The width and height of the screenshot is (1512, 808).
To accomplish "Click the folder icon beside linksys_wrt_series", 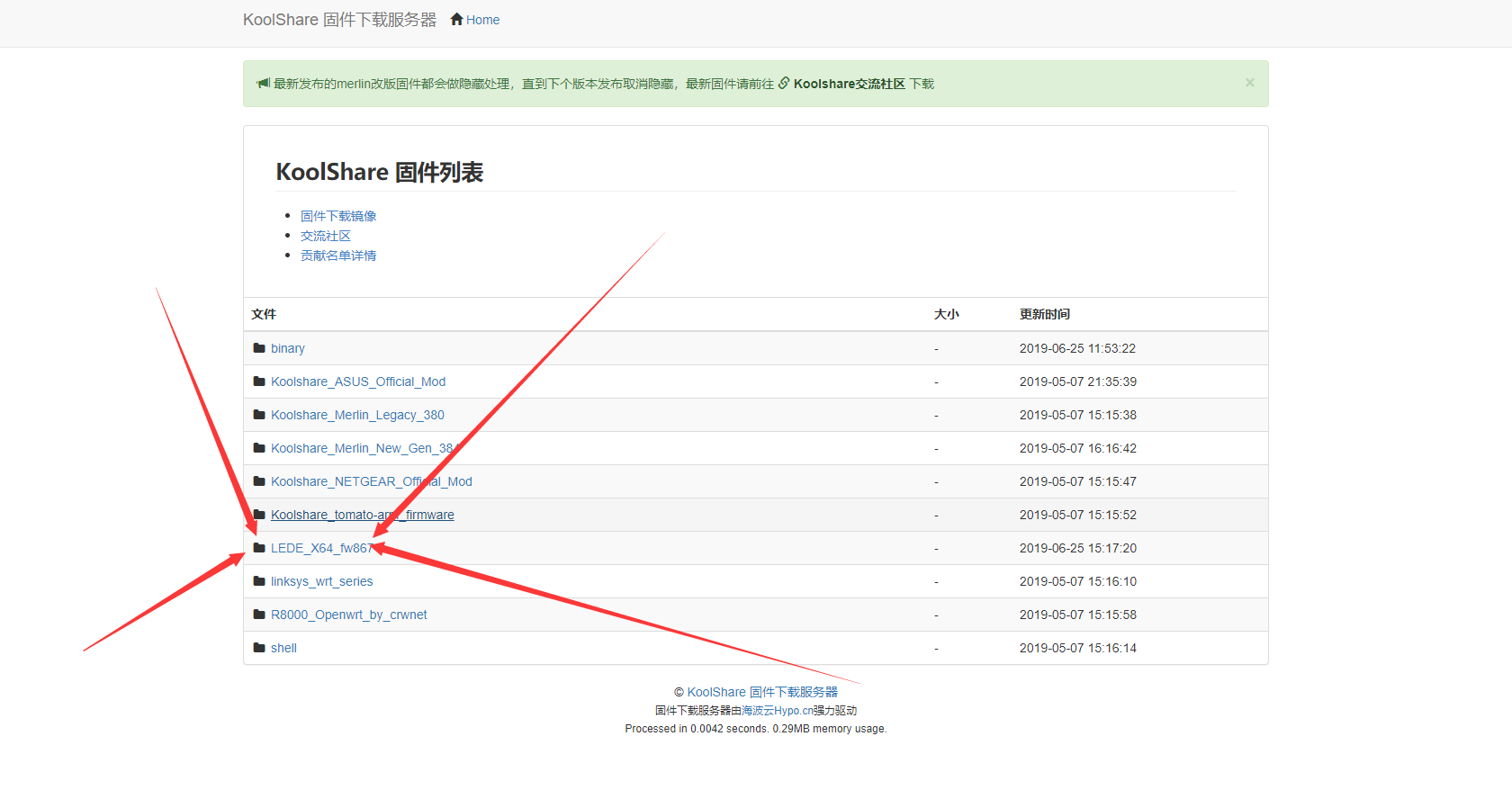I will [259, 581].
